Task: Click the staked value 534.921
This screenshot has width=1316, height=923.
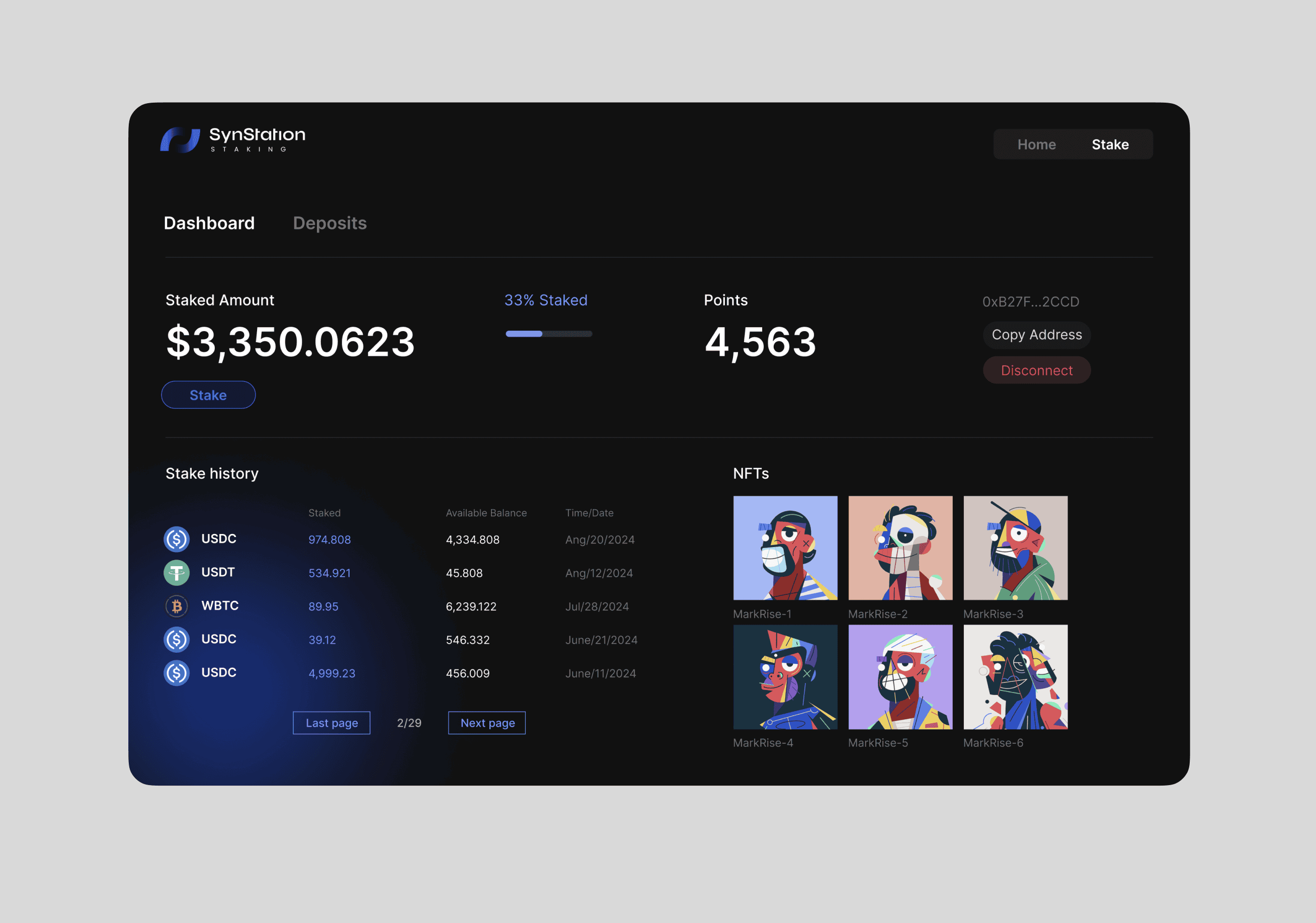Action: click(330, 573)
